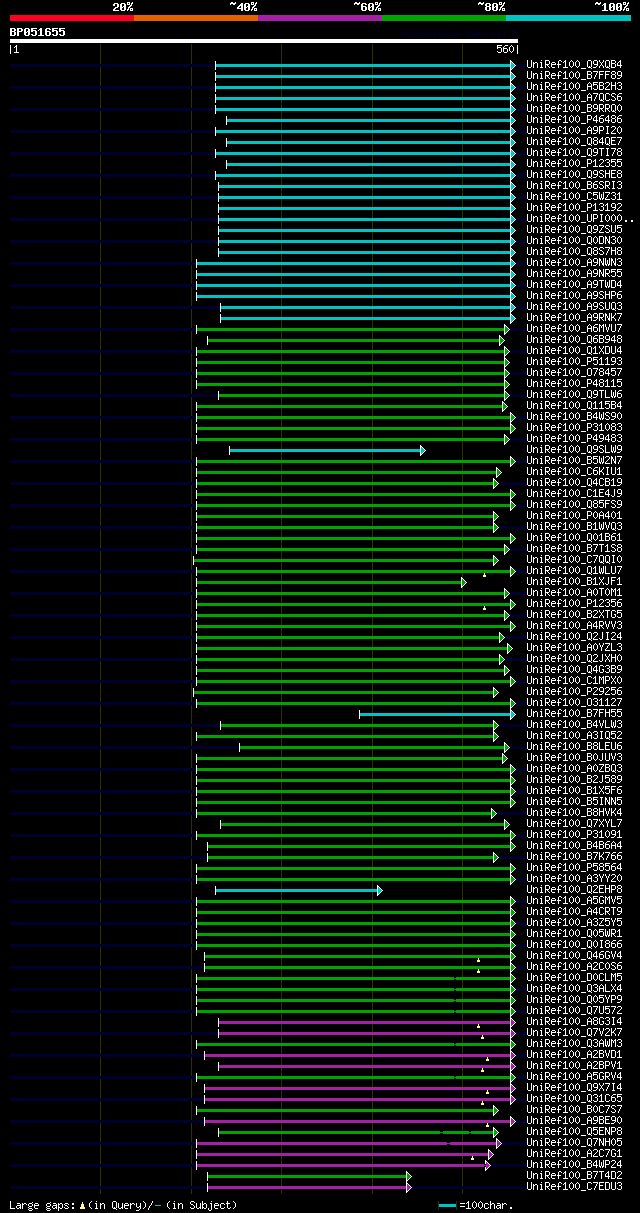Select the UniRef100_A4CRT9 label
The image size is (640, 1213).
point(574,912)
